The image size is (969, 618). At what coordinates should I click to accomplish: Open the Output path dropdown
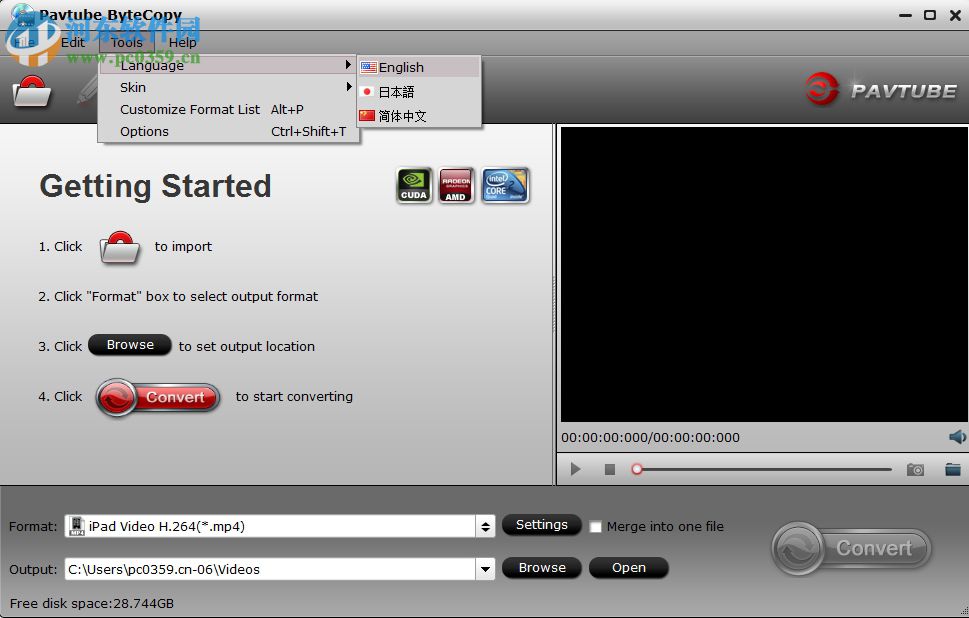pos(483,568)
